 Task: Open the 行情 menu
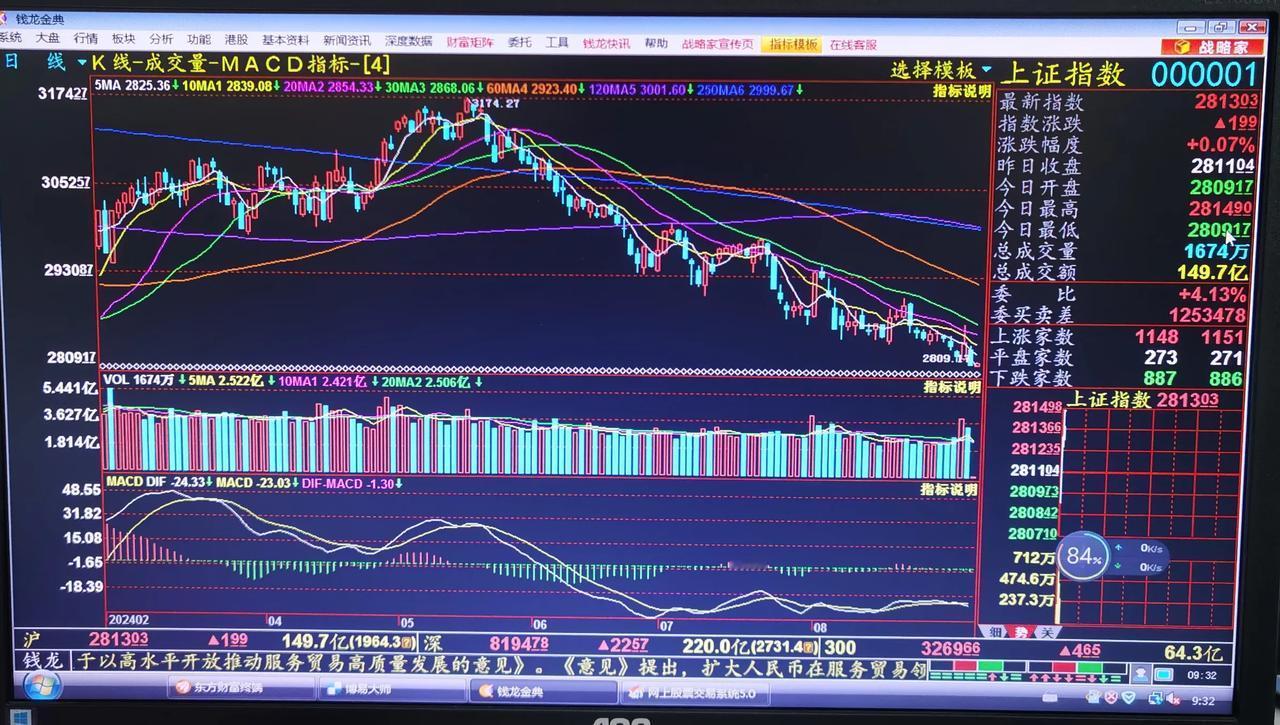point(86,39)
